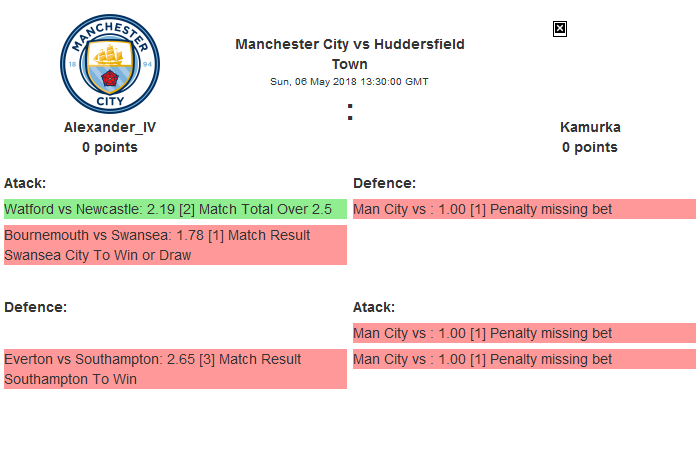Click last penalty missing bet under Kamurka's Atack
Screen dimensions: 700x460
[x=524, y=359]
